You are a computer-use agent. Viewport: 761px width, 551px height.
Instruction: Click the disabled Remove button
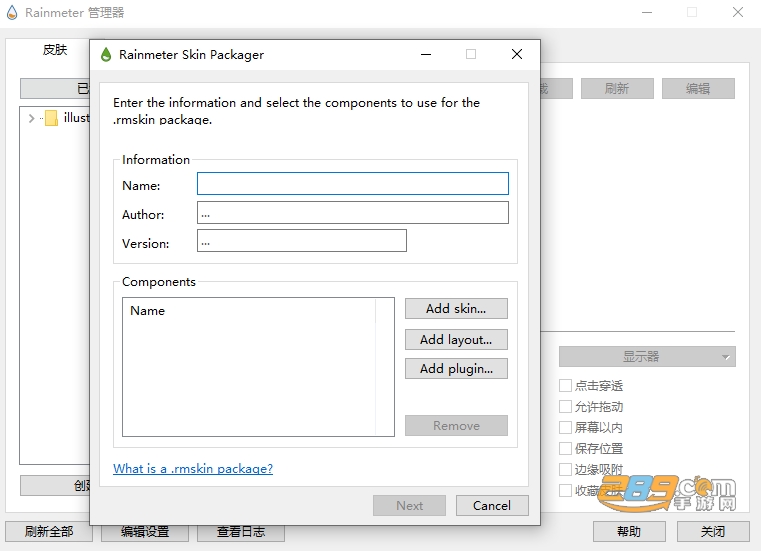[456, 425]
